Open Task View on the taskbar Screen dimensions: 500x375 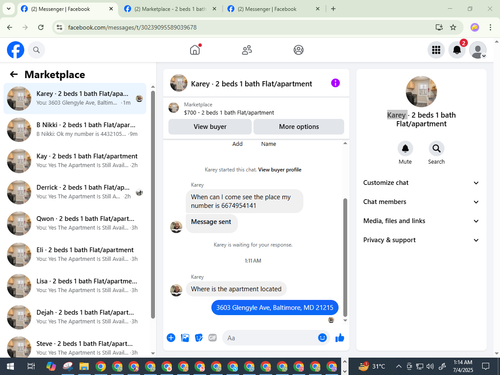[31, 367]
